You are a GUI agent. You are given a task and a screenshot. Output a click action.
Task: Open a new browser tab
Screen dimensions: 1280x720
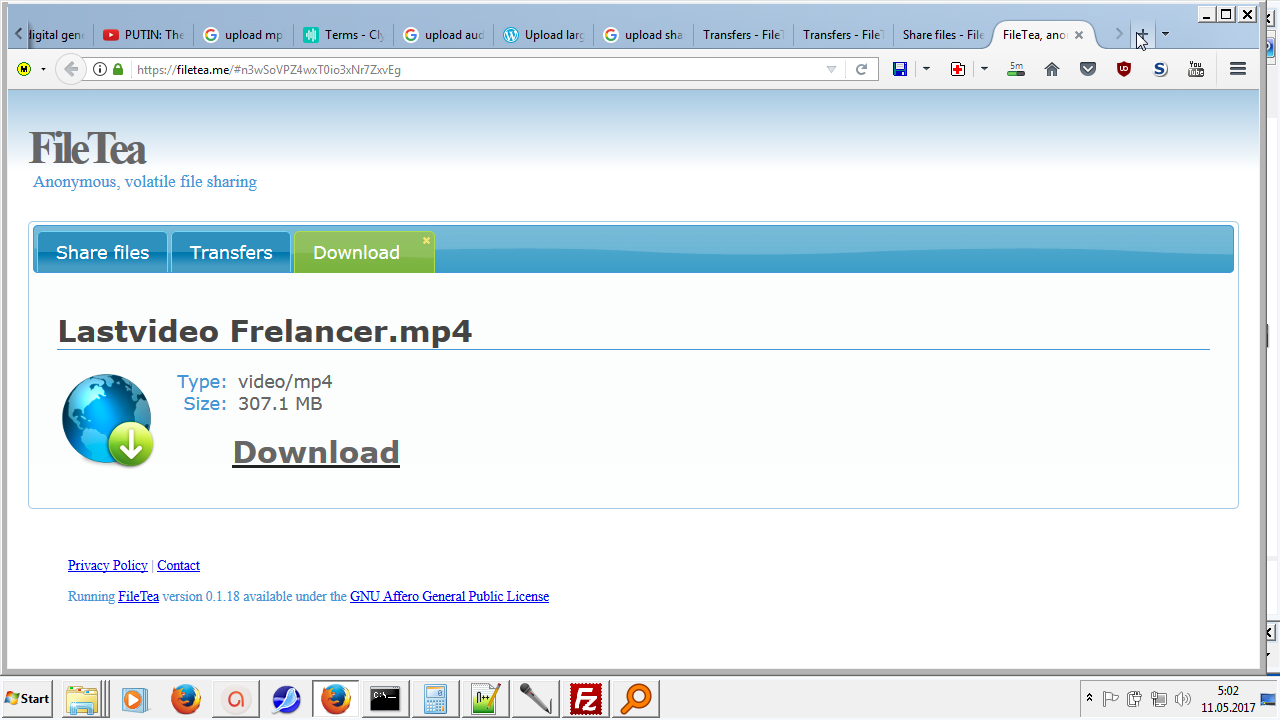point(1141,34)
